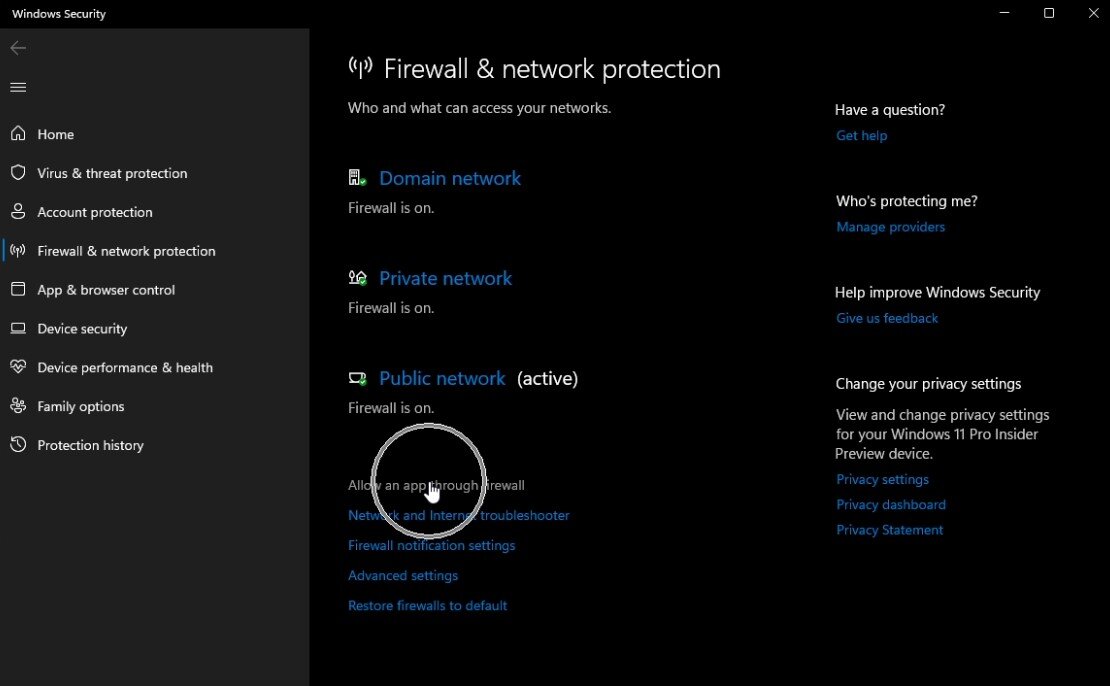This screenshot has width=1110, height=686.
Task: Click the Home house icon
Action: click(18, 134)
